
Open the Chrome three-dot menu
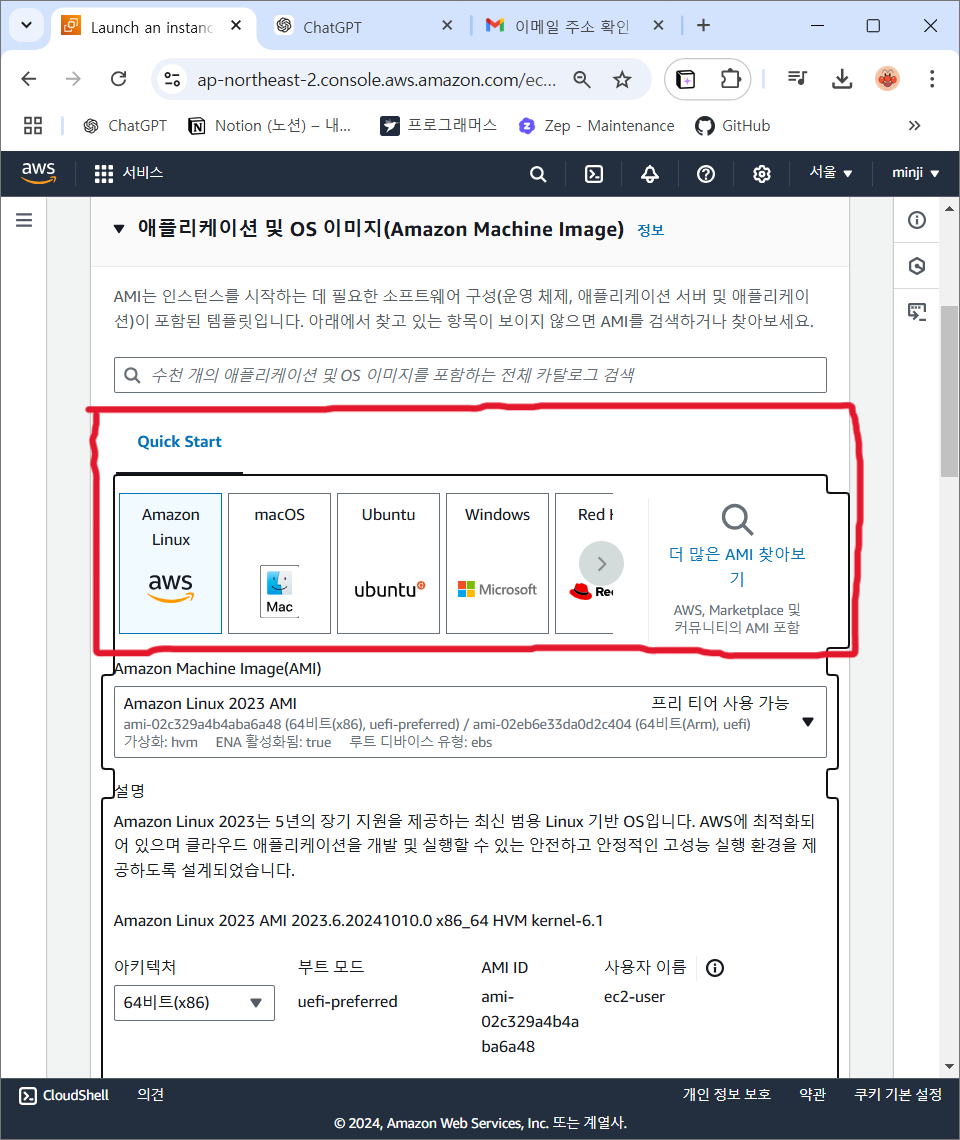pos(932,79)
